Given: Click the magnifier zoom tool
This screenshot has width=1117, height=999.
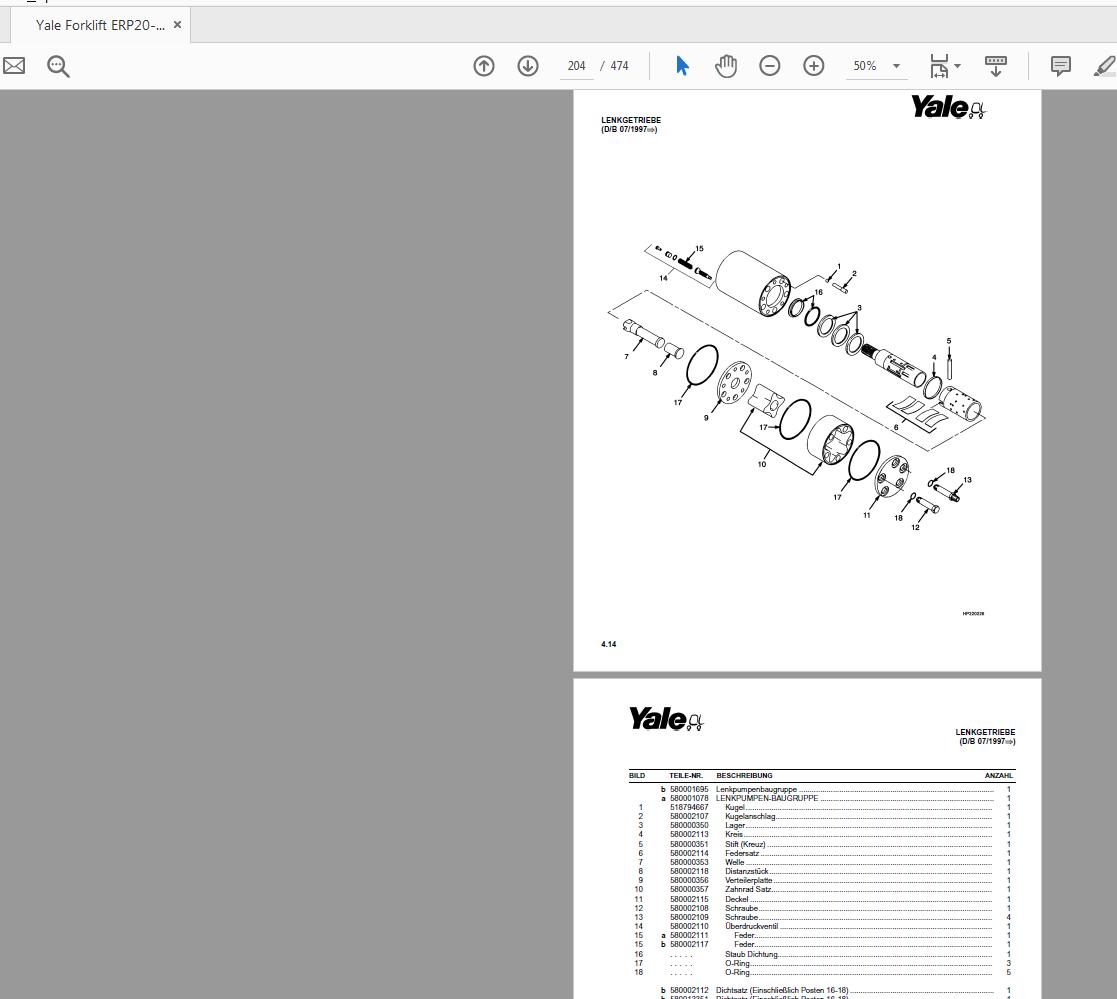Looking at the screenshot, I should [x=57, y=66].
